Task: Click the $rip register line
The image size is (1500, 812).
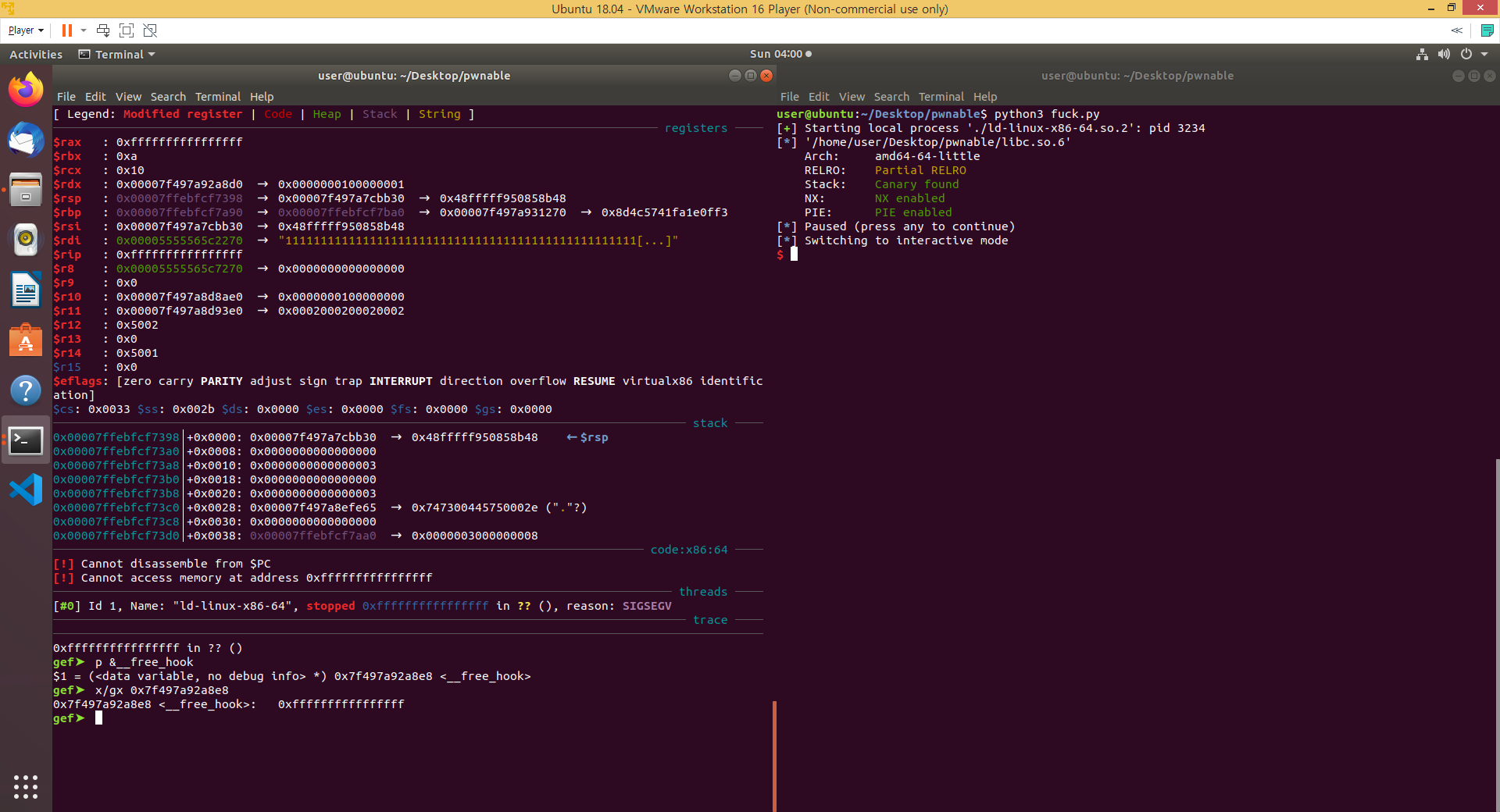Action: click(x=148, y=255)
